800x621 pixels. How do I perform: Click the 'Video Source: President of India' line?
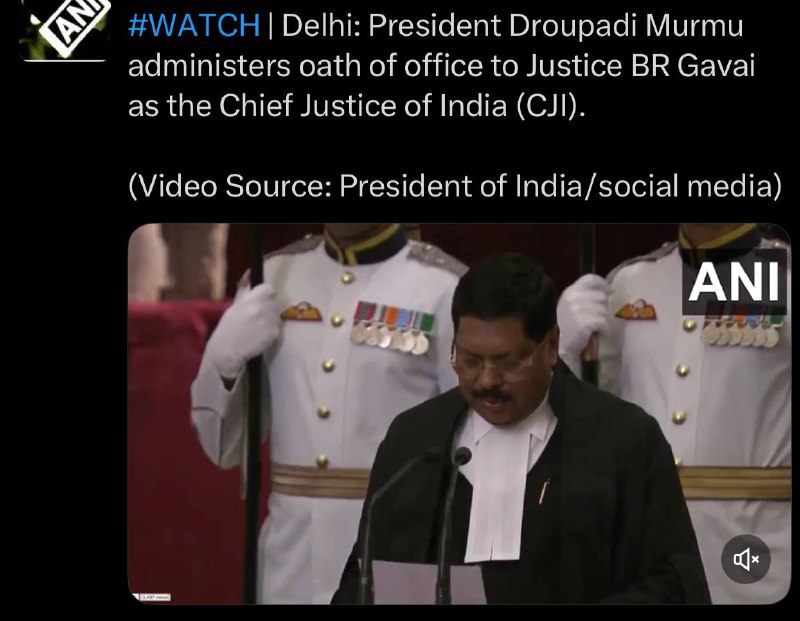point(455,185)
